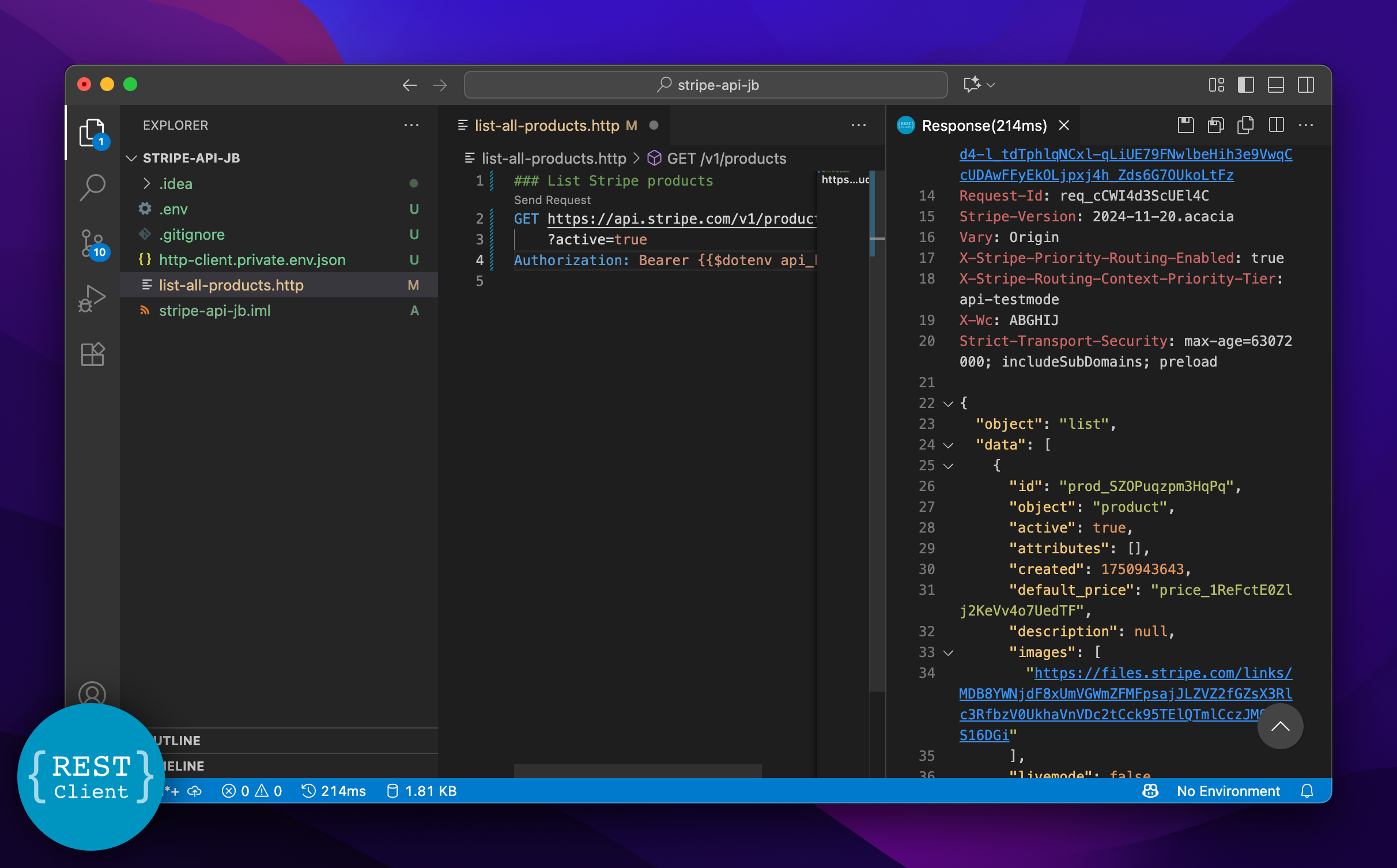Open the Search view in activity bar
Viewport: 1397px width, 868px height.
pyautogui.click(x=92, y=187)
